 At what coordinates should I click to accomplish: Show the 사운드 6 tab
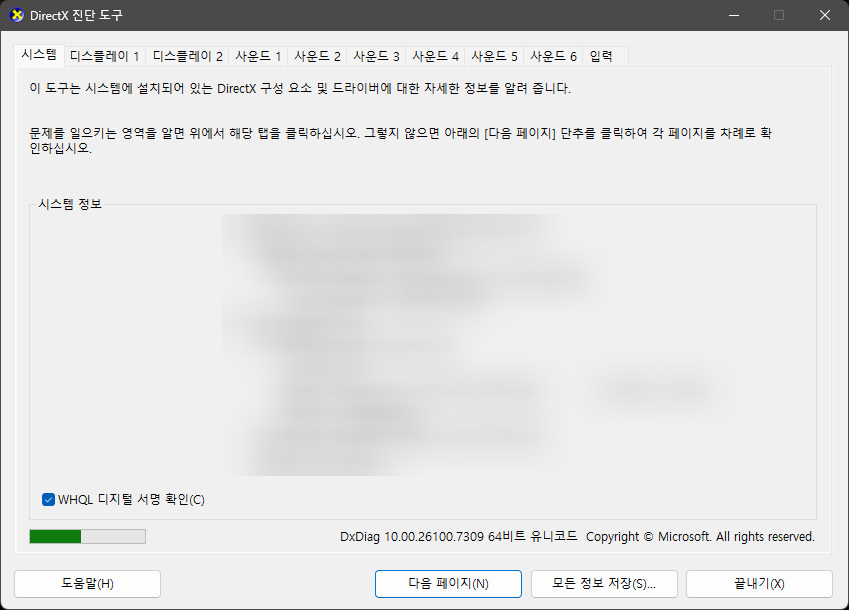tap(554, 56)
